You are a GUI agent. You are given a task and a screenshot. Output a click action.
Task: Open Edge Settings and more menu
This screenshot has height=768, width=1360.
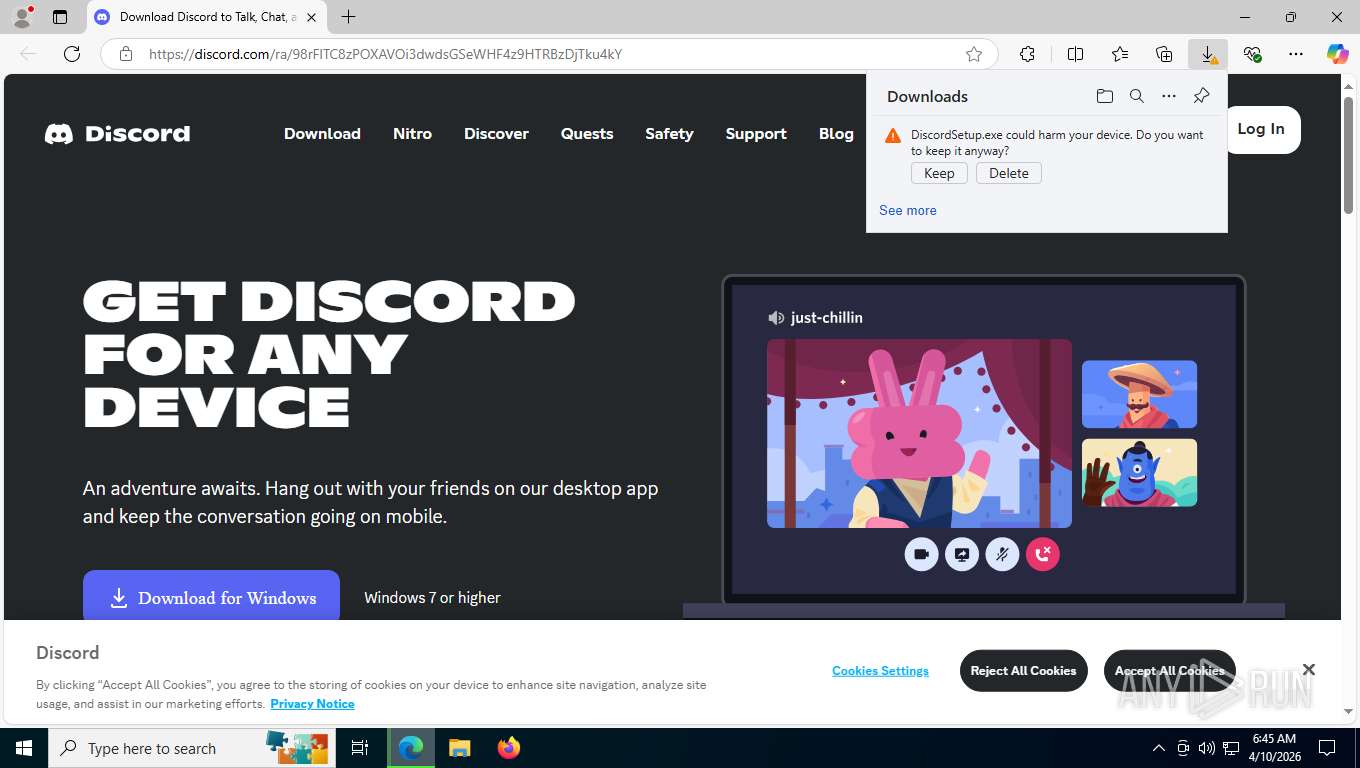coord(1296,54)
